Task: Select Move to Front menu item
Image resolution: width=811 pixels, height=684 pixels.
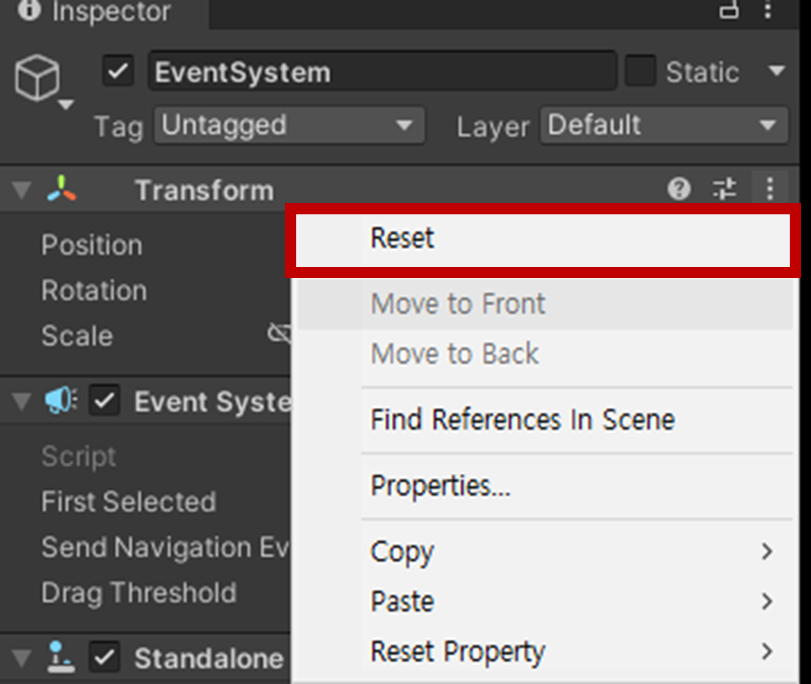Action: (545, 304)
